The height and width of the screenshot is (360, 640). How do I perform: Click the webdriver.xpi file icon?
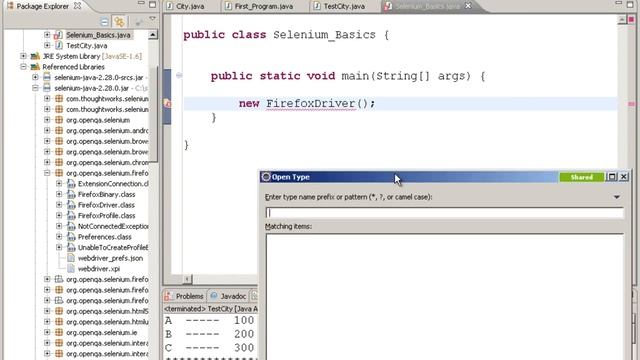point(71,269)
